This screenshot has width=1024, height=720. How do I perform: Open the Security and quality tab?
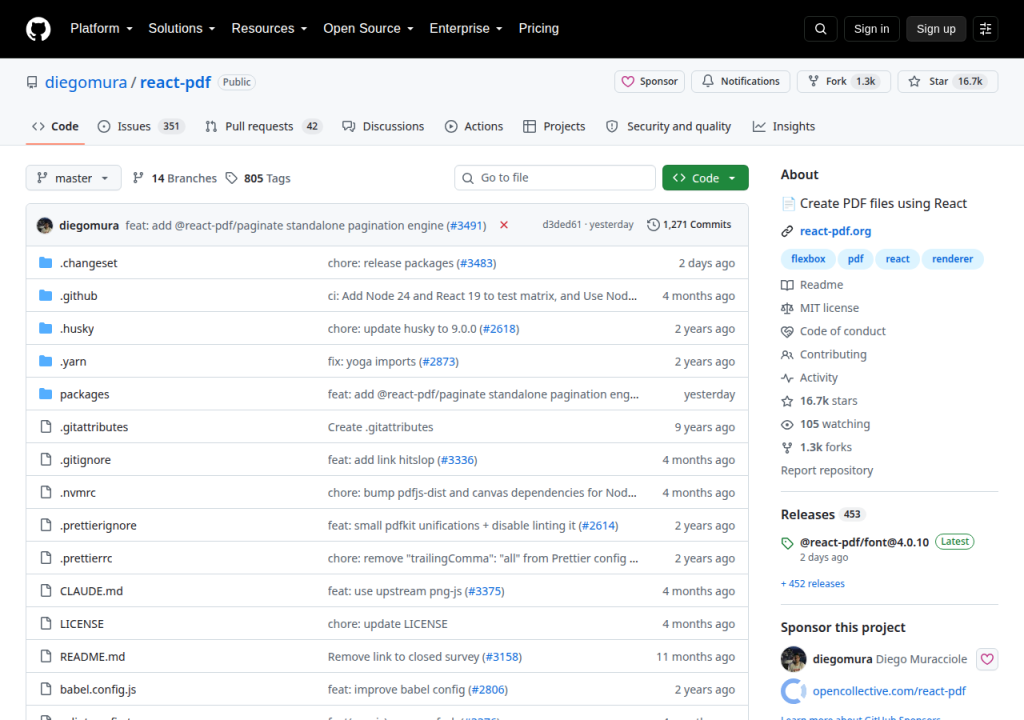point(669,126)
